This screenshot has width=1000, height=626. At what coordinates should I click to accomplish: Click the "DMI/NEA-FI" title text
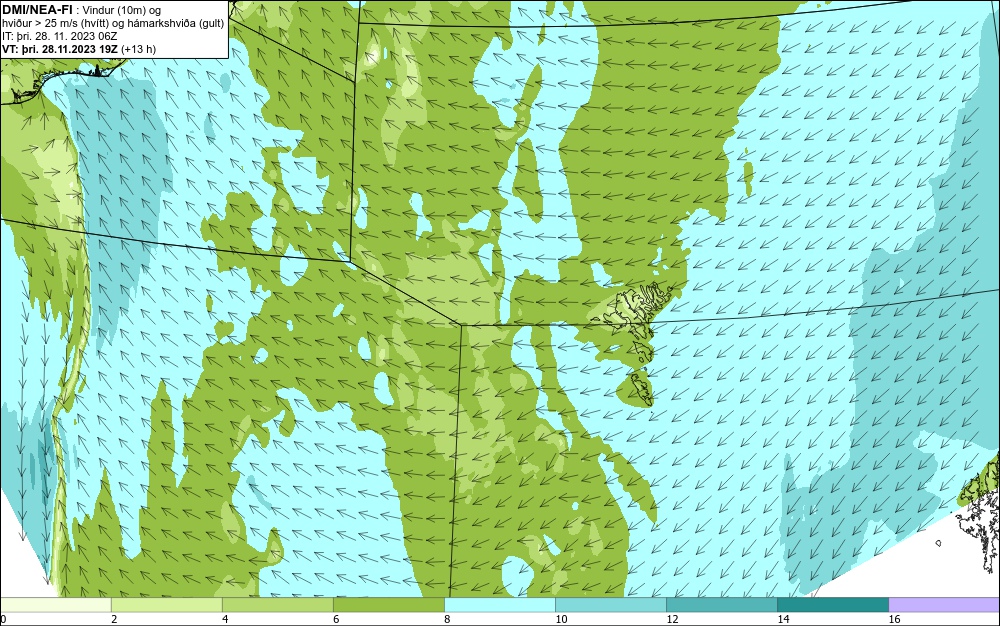coord(37,9)
